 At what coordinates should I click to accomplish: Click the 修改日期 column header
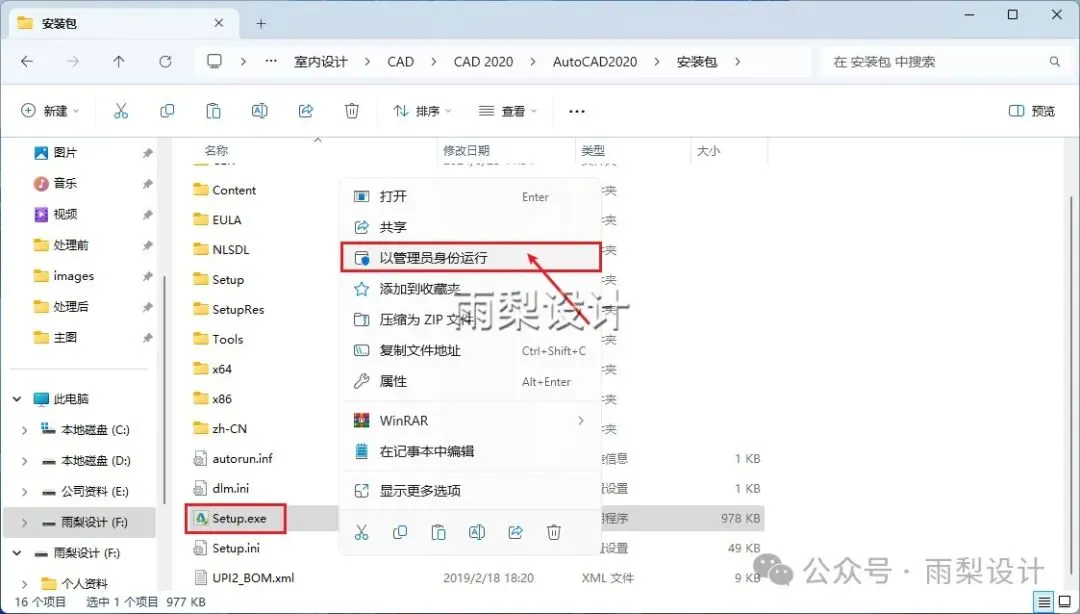point(466,150)
